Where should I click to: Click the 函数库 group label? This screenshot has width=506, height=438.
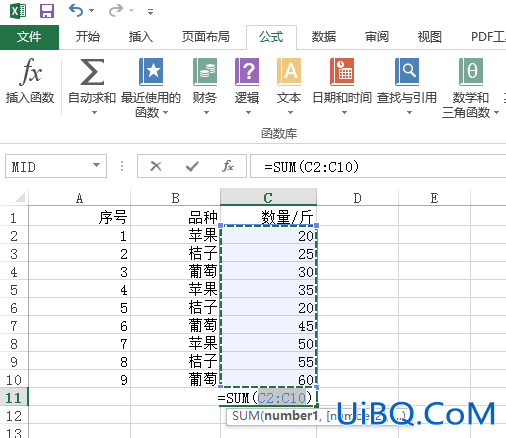[x=279, y=134]
